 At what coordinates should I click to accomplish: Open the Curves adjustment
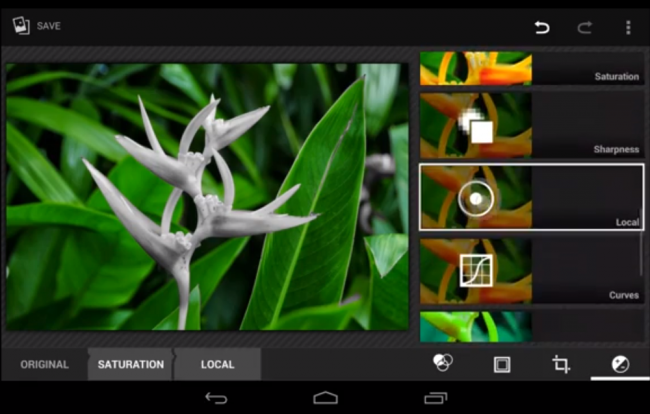coord(530,270)
